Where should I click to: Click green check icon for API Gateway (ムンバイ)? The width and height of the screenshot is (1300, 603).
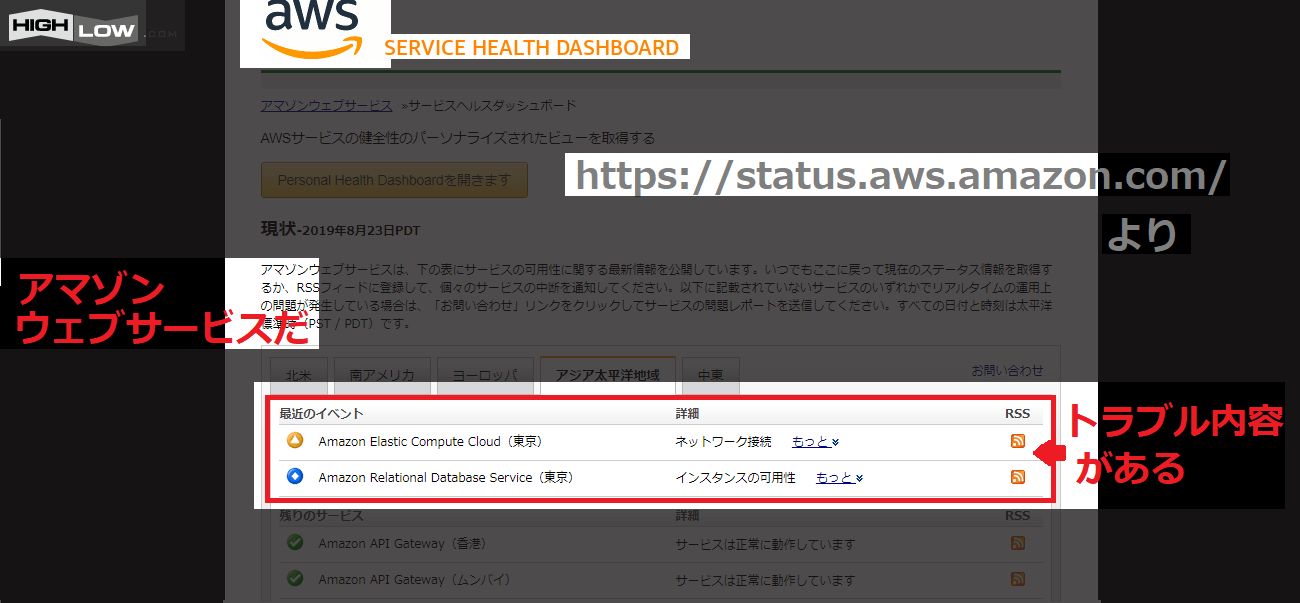click(x=295, y=579)
